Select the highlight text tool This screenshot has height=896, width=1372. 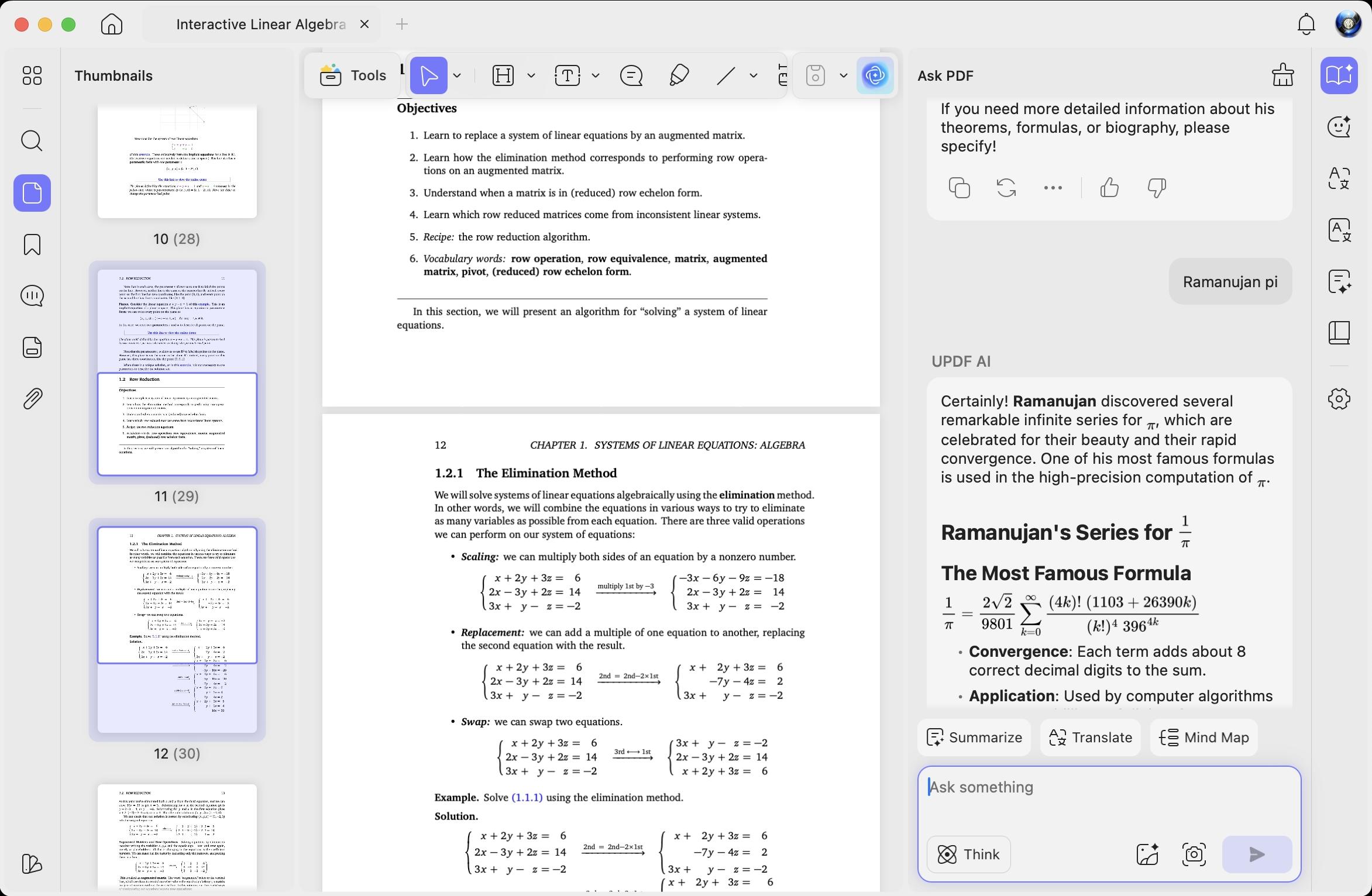pyautogui.click(x=503, y=75)
